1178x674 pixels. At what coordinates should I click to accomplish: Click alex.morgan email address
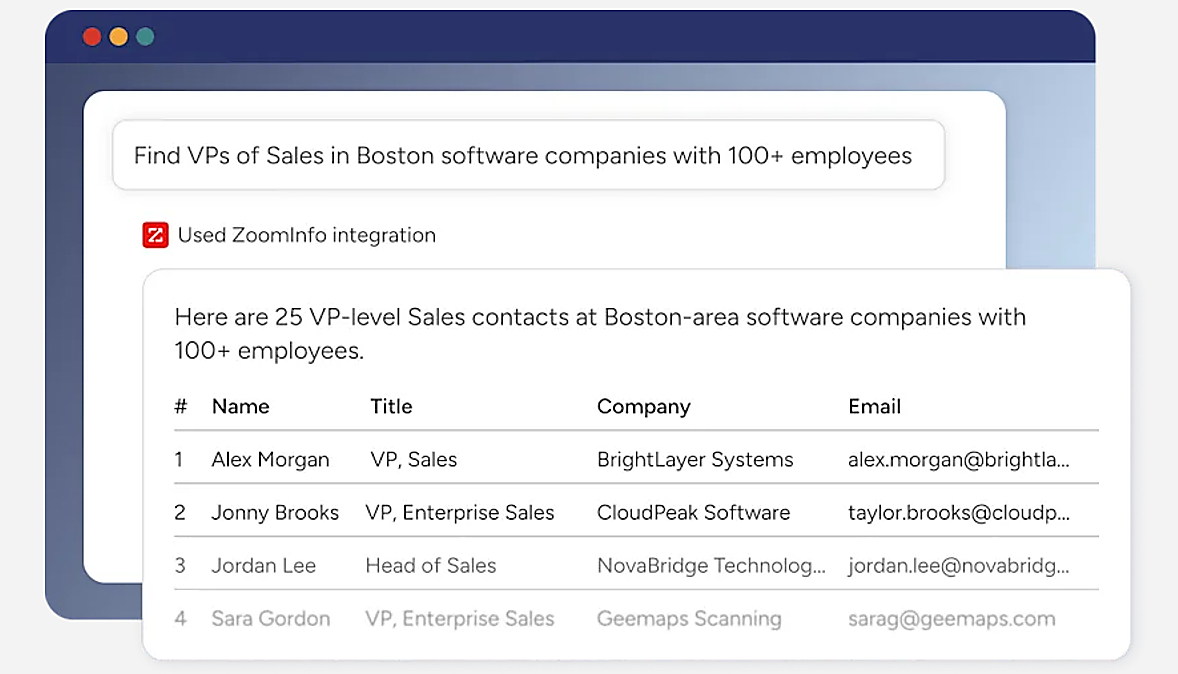pyautogui.click(x=959, y=460)
